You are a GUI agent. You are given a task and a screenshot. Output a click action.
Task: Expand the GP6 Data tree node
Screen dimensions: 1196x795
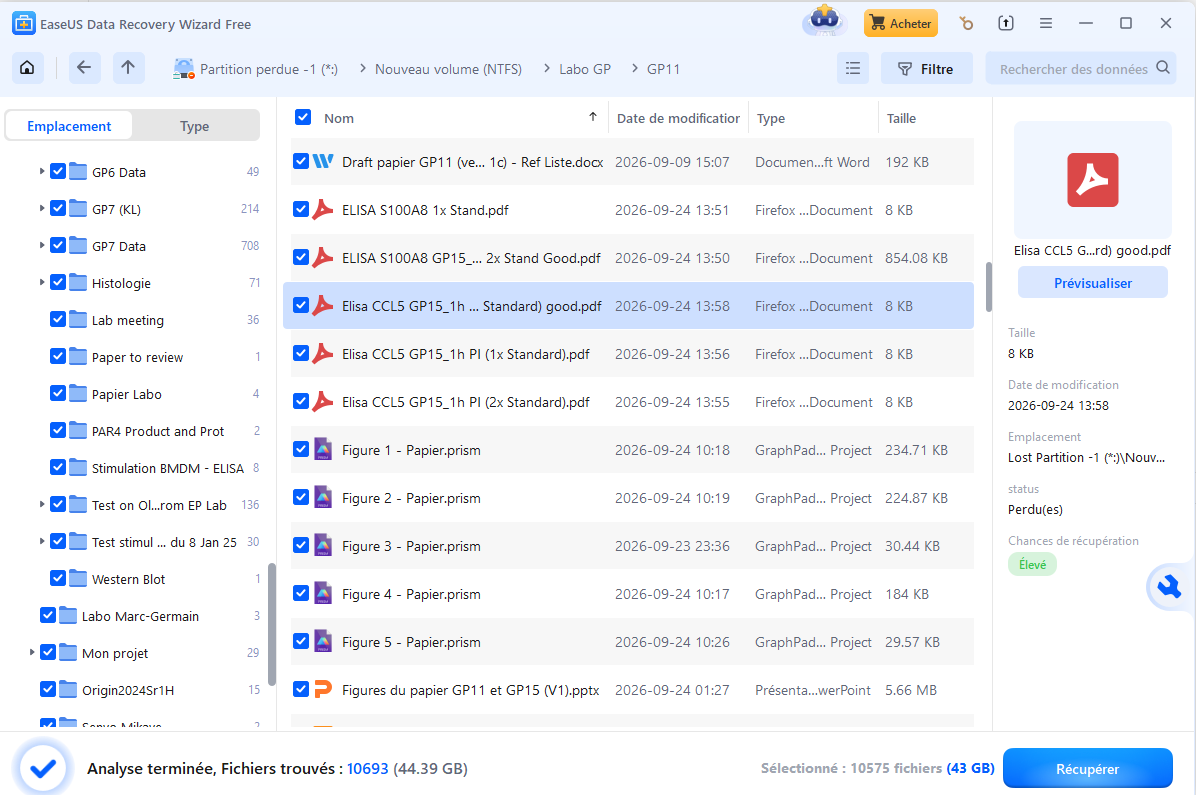pos(41,172)
